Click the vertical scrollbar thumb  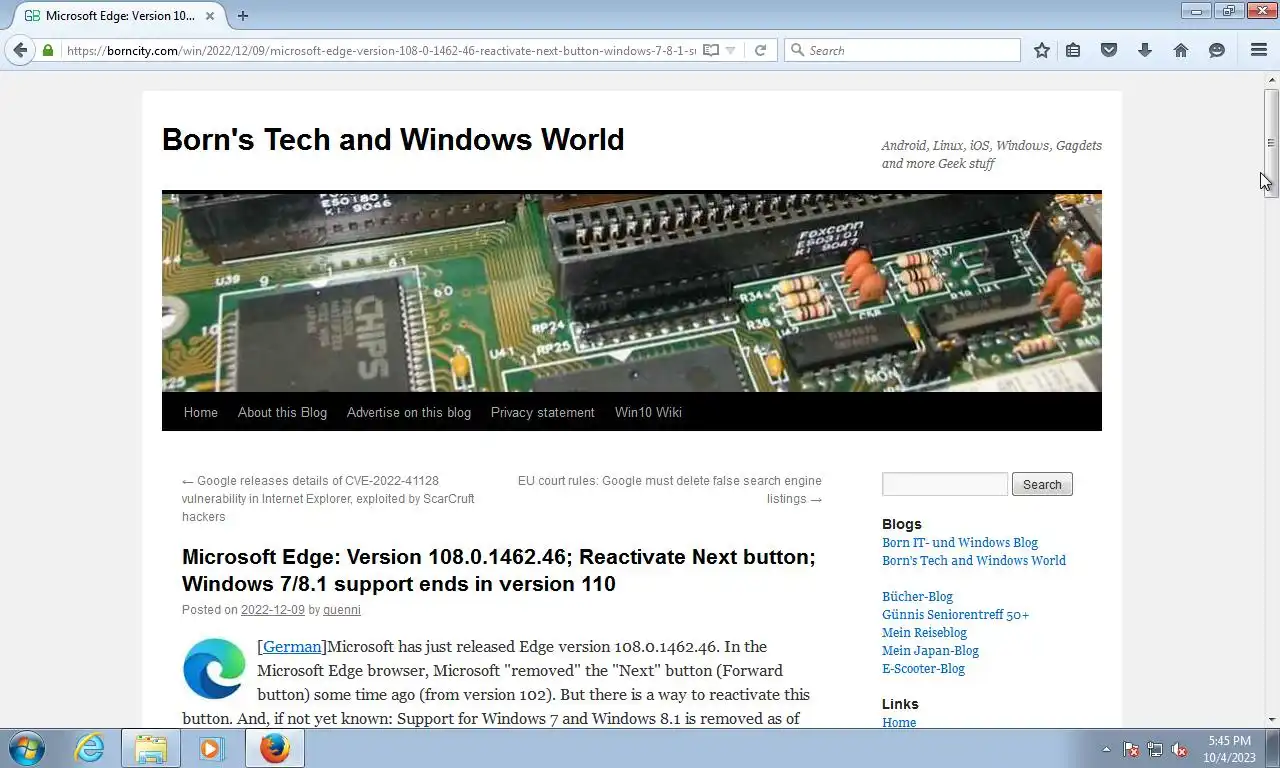(1271, 143)
